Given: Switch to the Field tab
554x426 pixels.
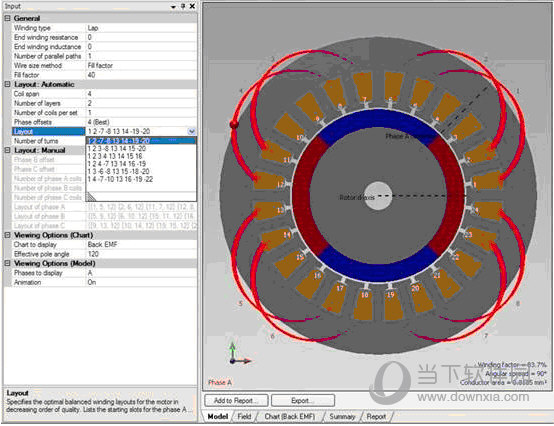Looking at the screenshot, I should (x=244, y=416).
